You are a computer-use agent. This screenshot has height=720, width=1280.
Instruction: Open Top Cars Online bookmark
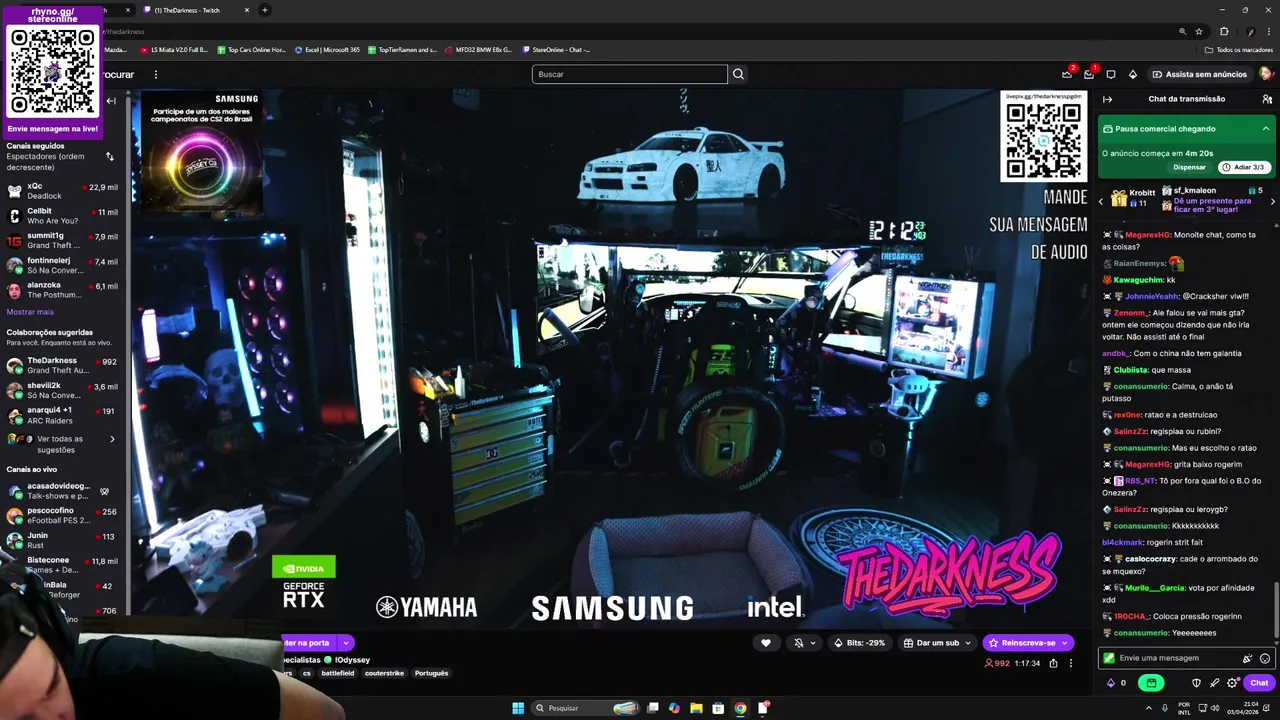pos(251,49)
